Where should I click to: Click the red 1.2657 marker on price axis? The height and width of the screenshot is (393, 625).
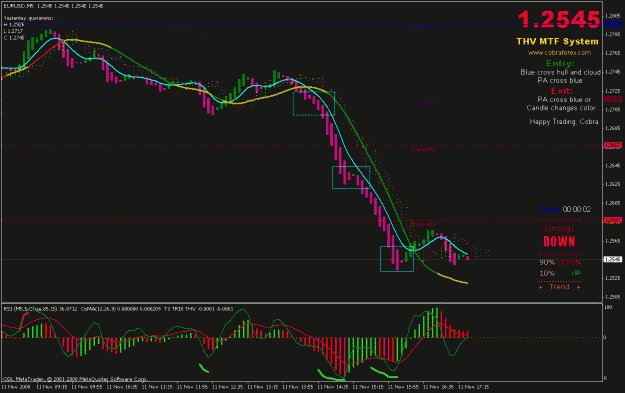[x=612, y=145]
